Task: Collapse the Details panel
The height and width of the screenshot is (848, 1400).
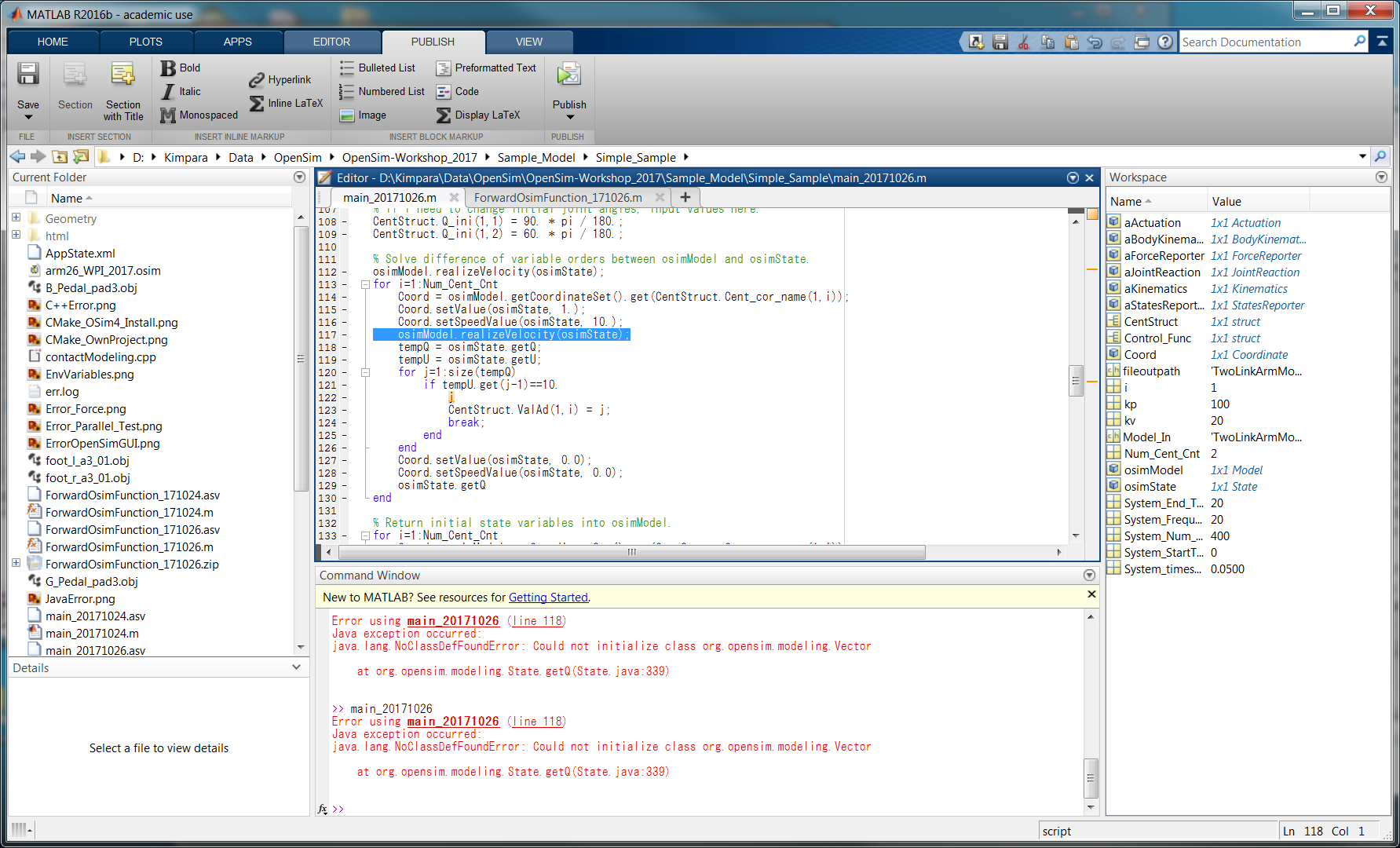Action: coord(296,667)
